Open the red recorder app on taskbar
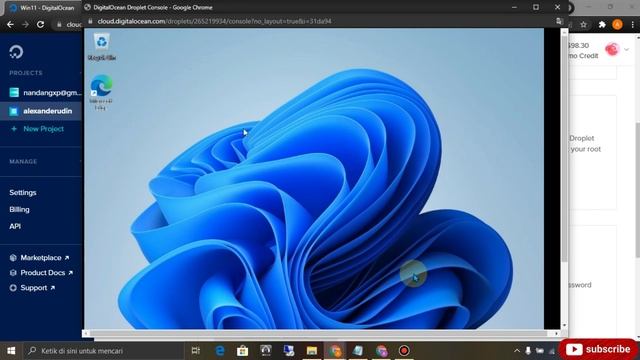Screen dimensions: 640x360 pyautogui.click(x=404, y=351)
